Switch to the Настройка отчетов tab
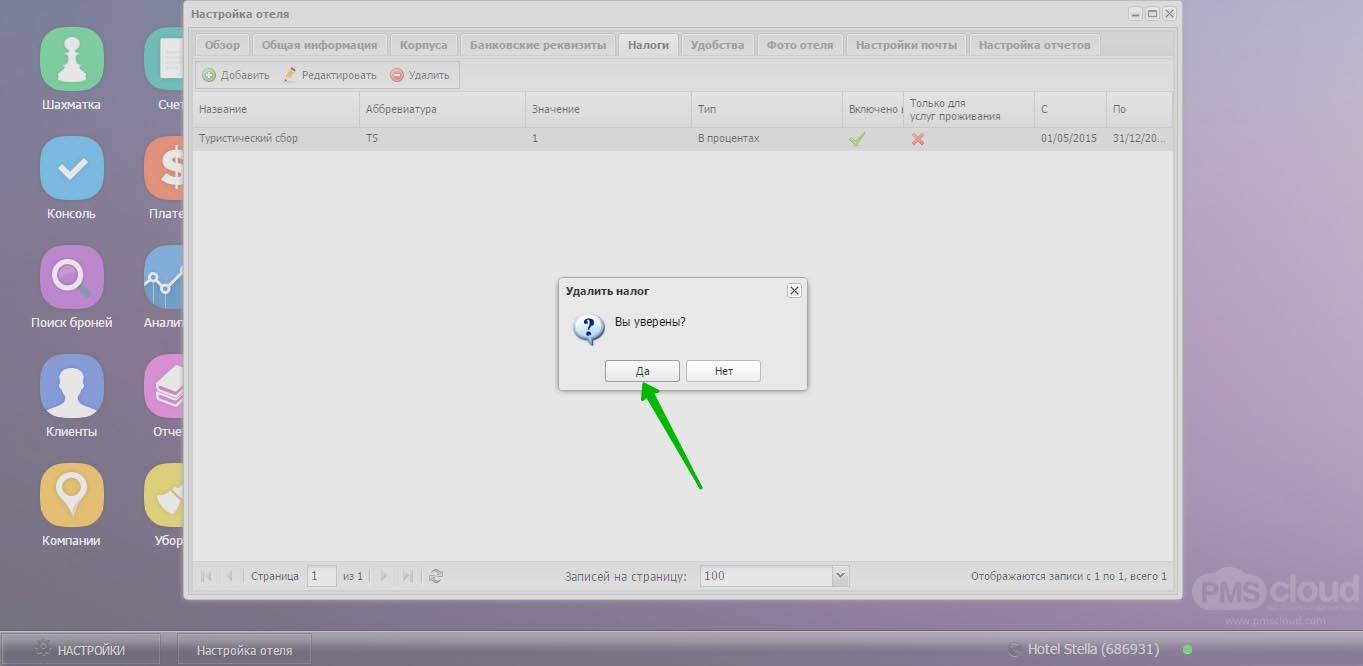 (x=1034, y=45)
